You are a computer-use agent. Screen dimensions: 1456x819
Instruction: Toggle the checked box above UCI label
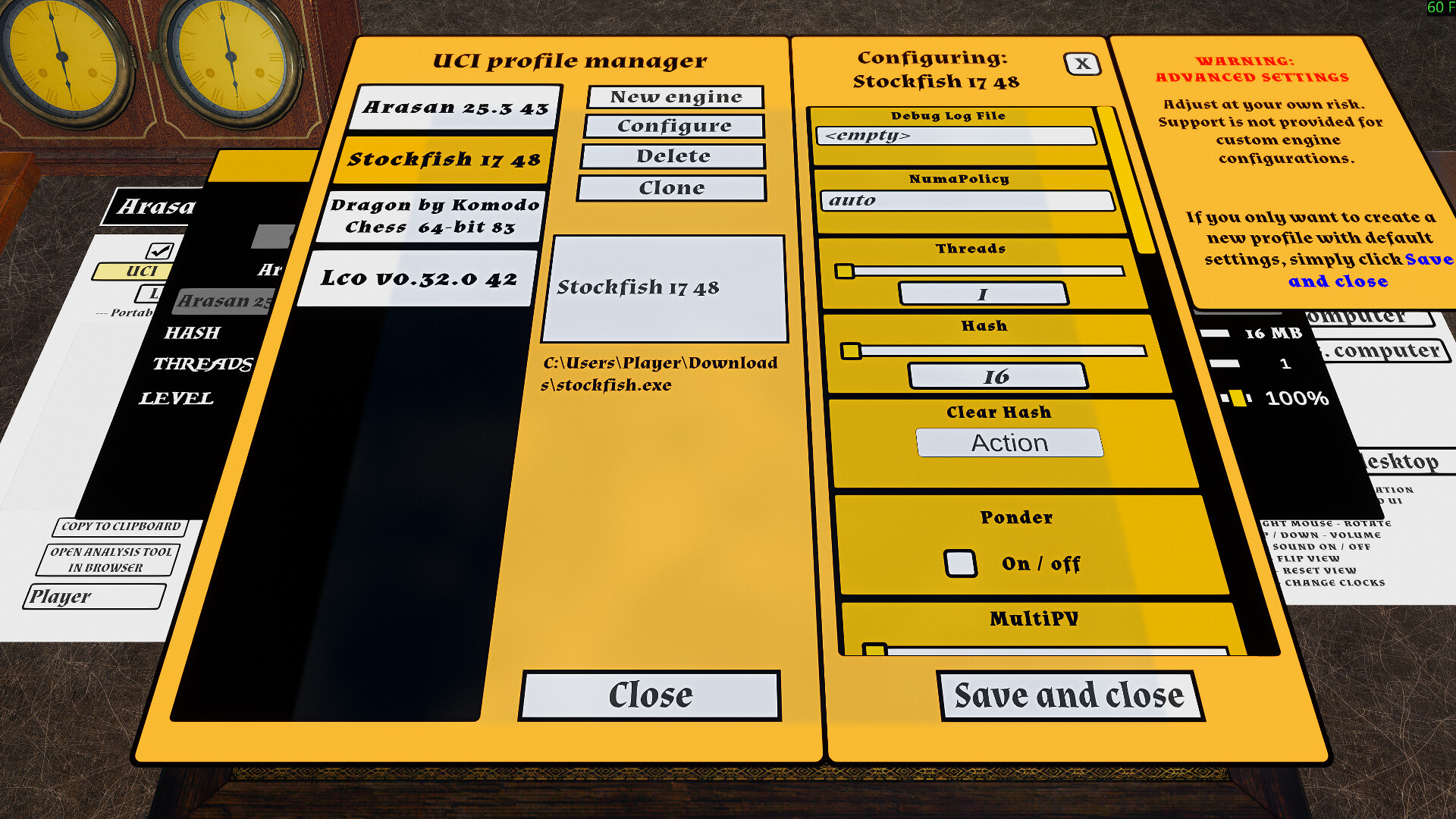coord(160,250)
